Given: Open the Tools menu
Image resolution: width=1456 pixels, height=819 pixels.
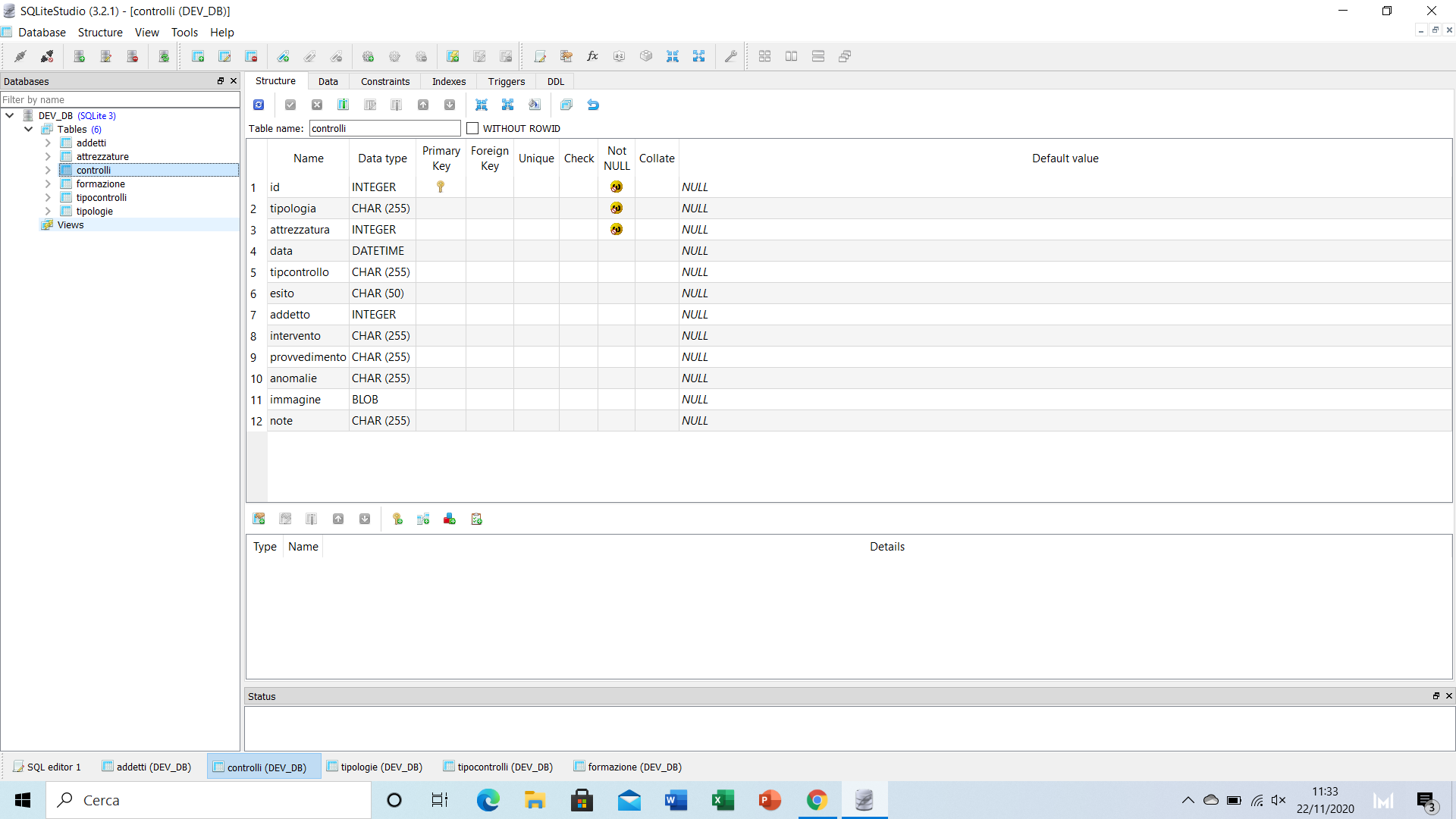Looking at the screenshot, I should point(184,32).
